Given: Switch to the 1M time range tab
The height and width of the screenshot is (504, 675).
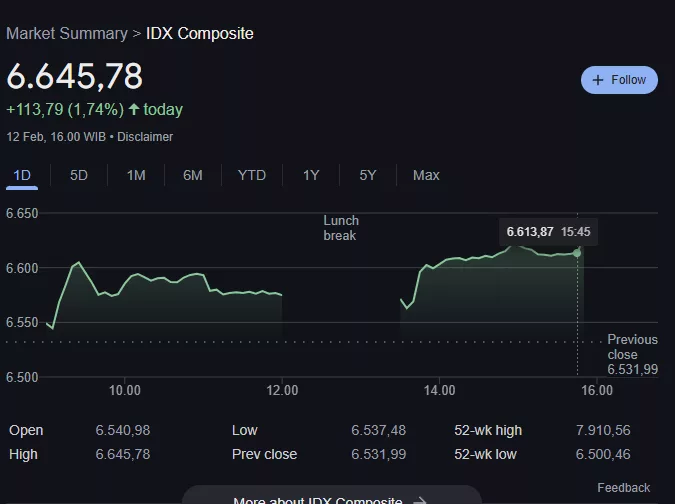Looking at the screenshot, I should click(x=136, y=175).
